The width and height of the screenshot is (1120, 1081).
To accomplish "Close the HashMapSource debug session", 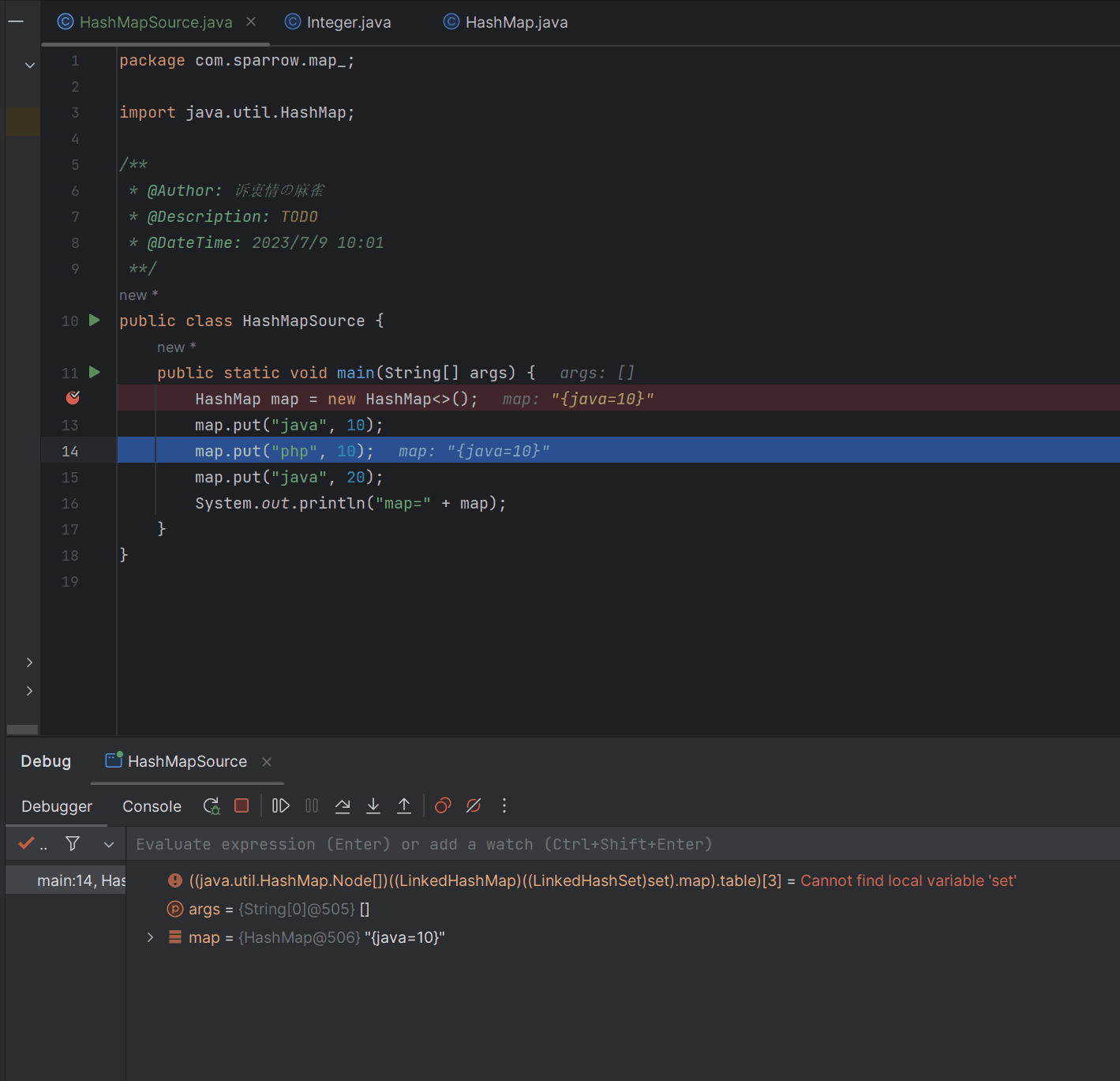I will click(x=267, y=762).
